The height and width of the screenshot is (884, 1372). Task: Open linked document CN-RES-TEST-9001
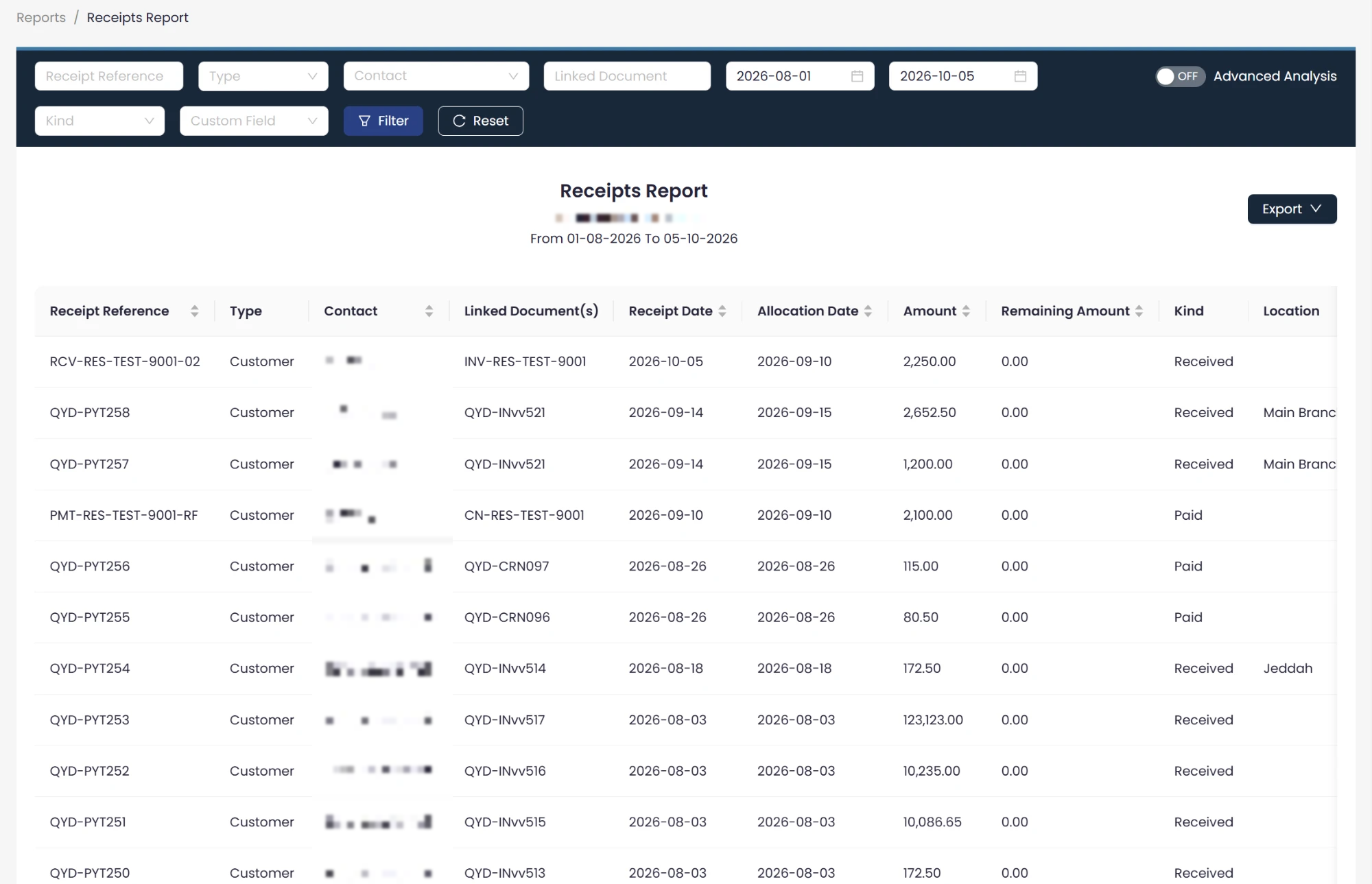(x=524, y=515)
